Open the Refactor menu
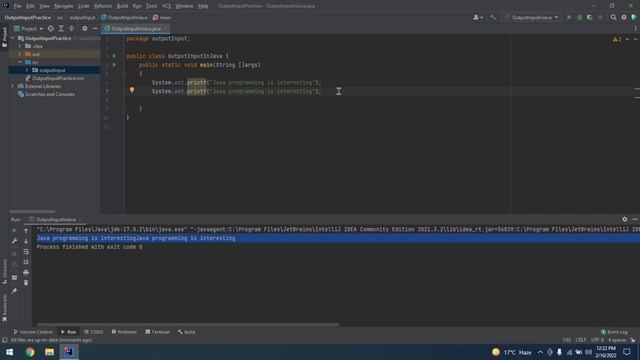This screenshot has width=640, height=360. tap(103, 6)
